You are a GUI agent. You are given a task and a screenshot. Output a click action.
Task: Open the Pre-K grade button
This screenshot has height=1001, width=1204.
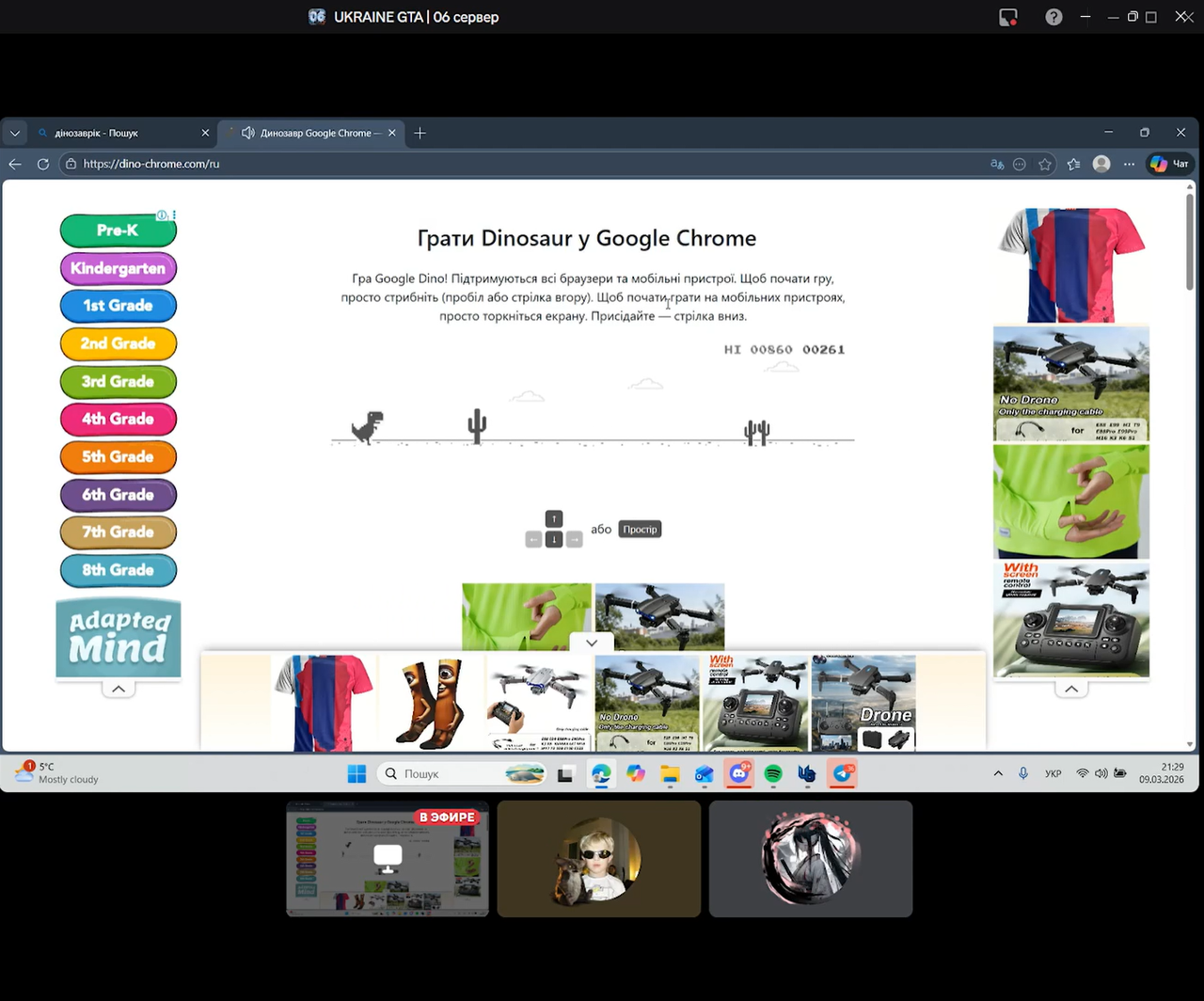click(x=119, y=230)
